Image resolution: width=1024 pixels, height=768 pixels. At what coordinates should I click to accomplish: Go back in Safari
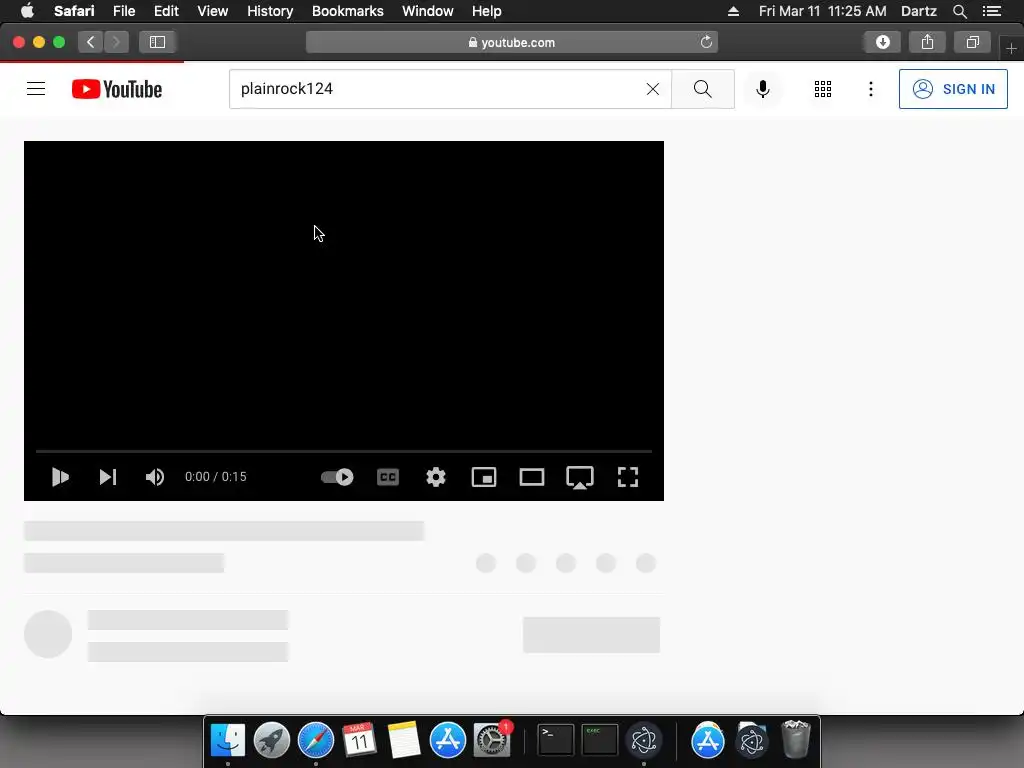pos(91,42)
